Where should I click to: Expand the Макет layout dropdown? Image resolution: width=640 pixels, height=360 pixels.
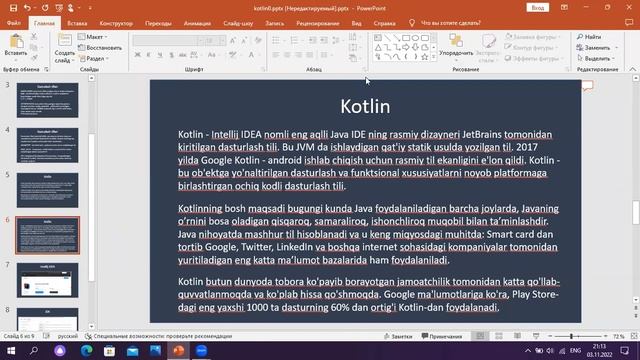(x=93, y=37)
